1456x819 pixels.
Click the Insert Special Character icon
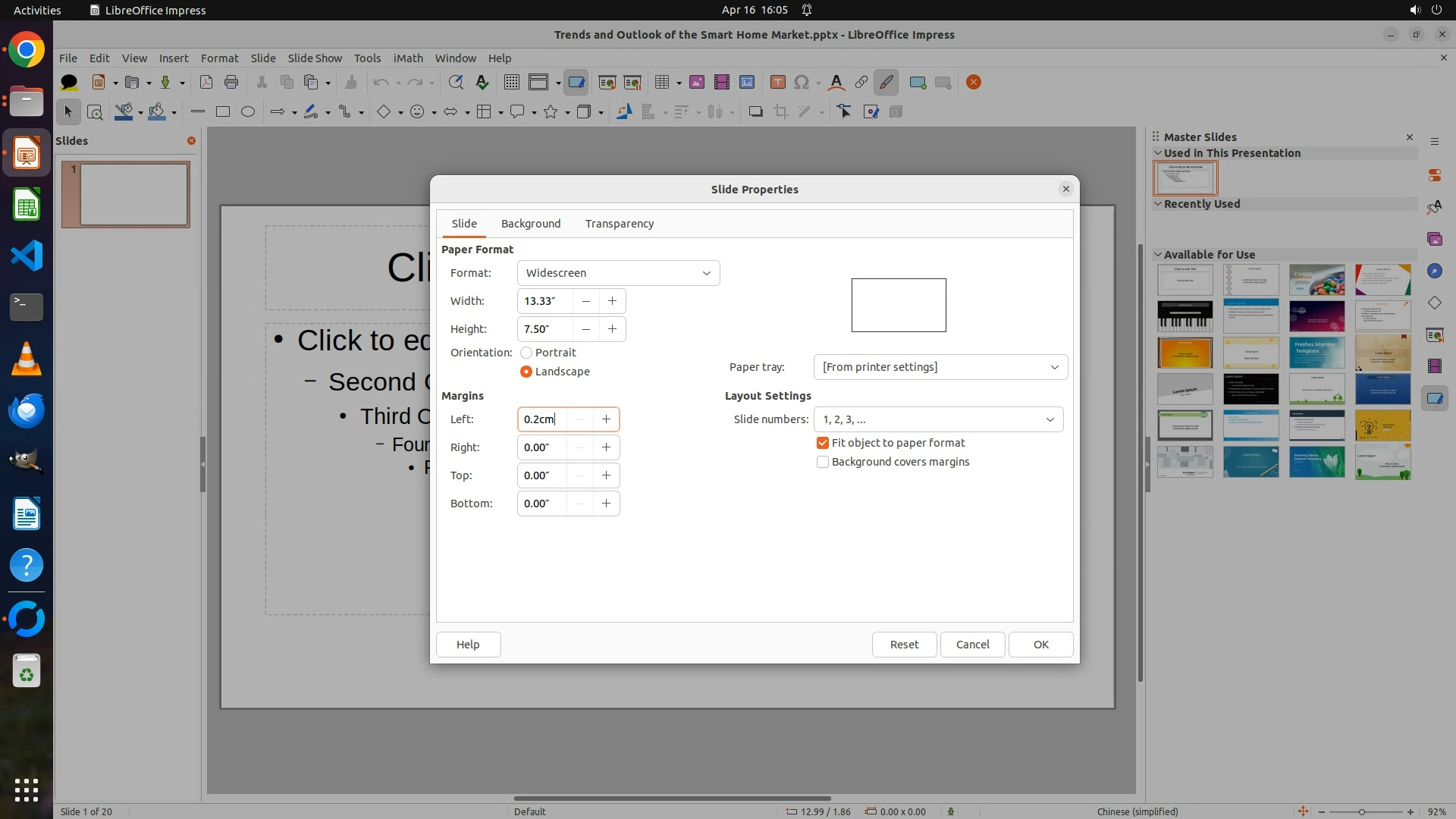pos(802,83)
